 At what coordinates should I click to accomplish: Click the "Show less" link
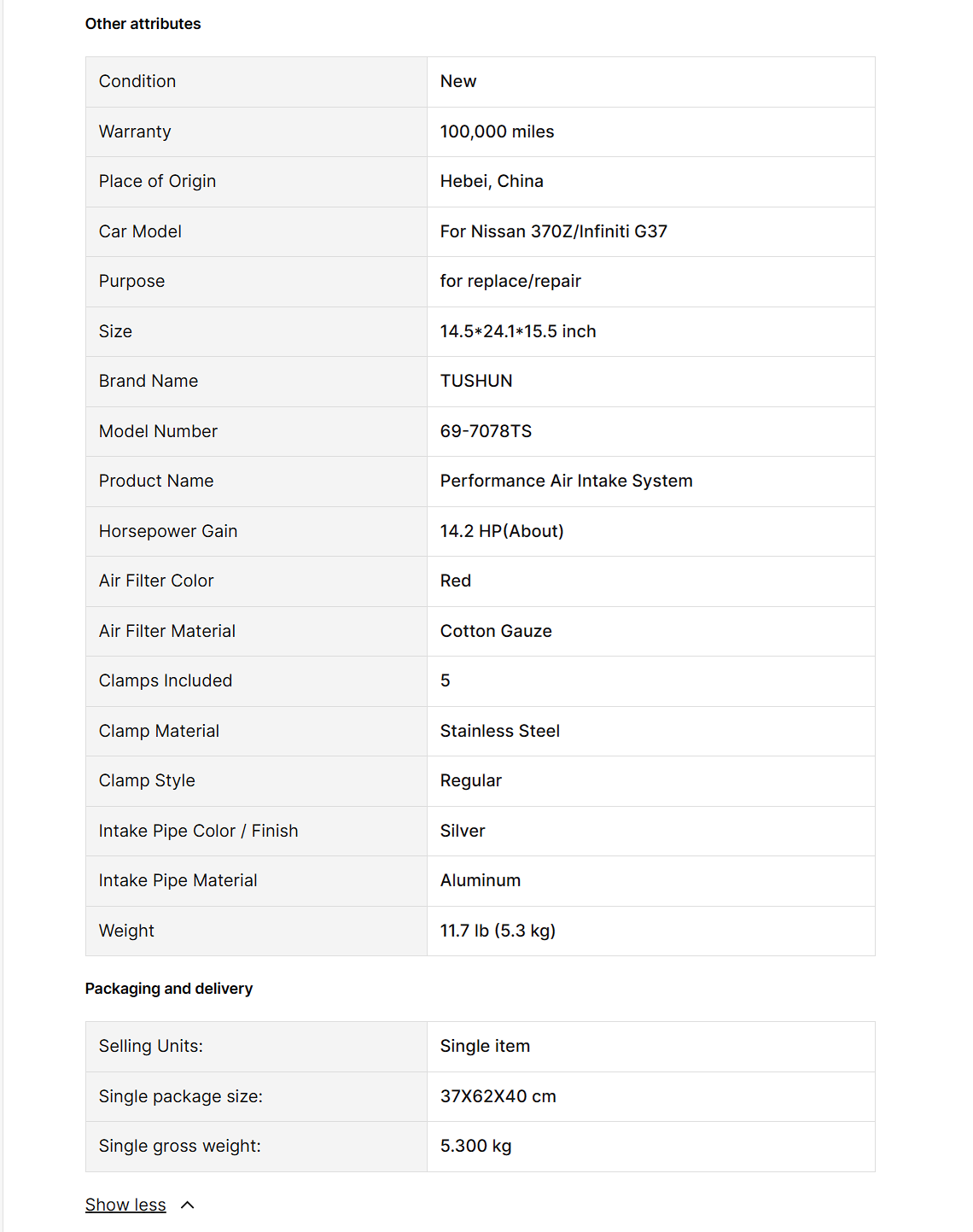(125, 1205)
